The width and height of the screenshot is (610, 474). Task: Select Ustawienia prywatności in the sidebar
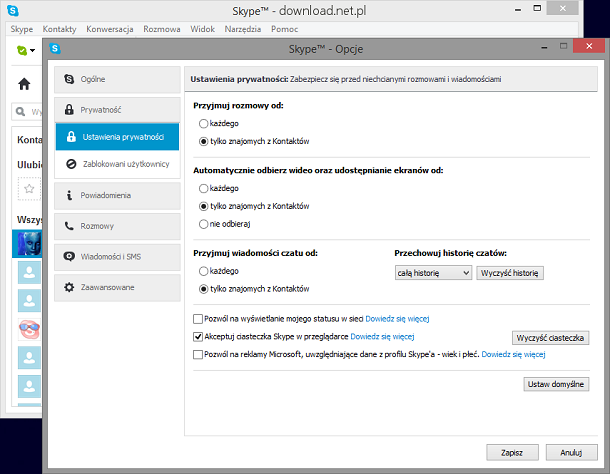tap(117, 137)
